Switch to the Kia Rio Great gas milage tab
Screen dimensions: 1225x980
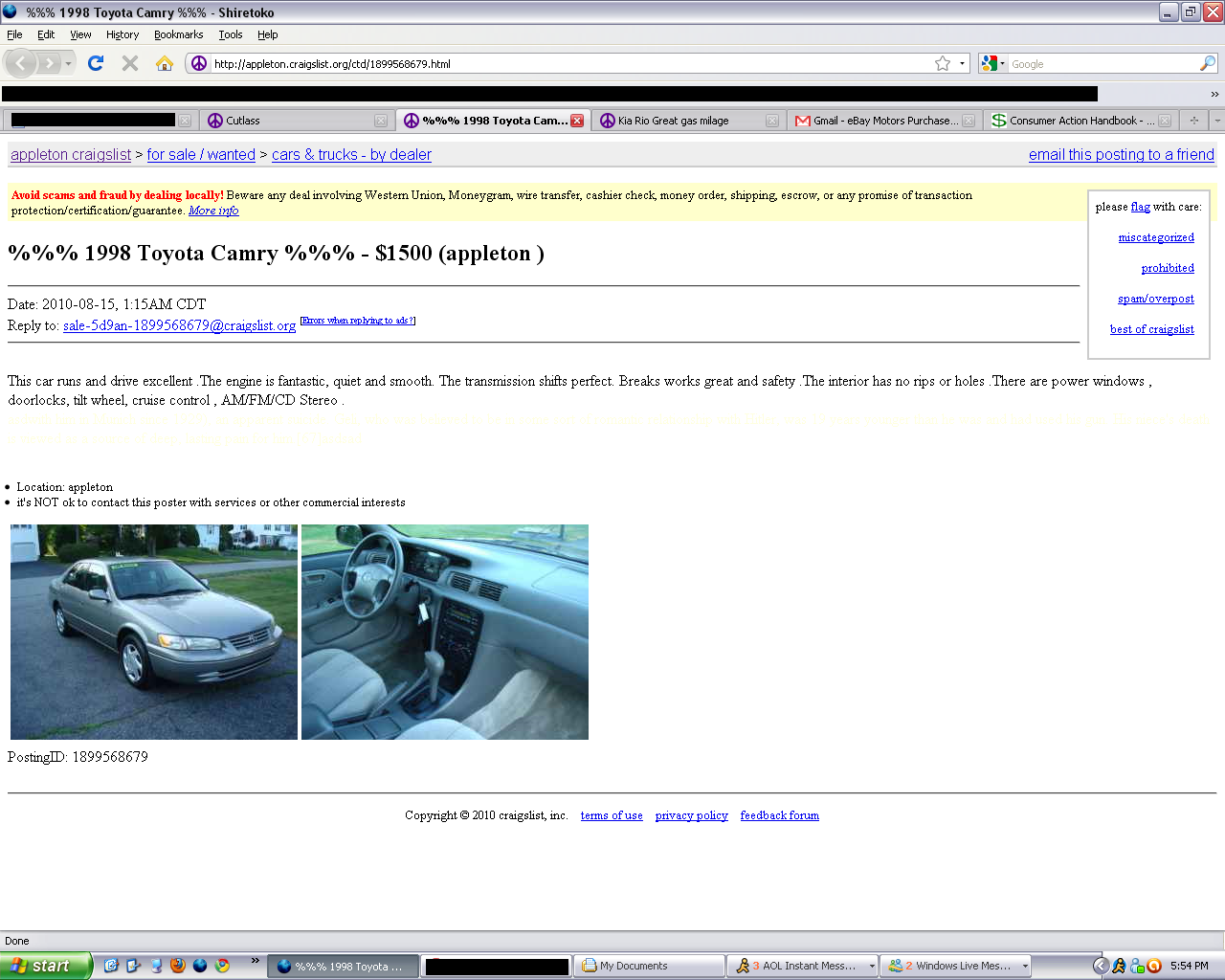pyautogui.click(x=673, y=121)
